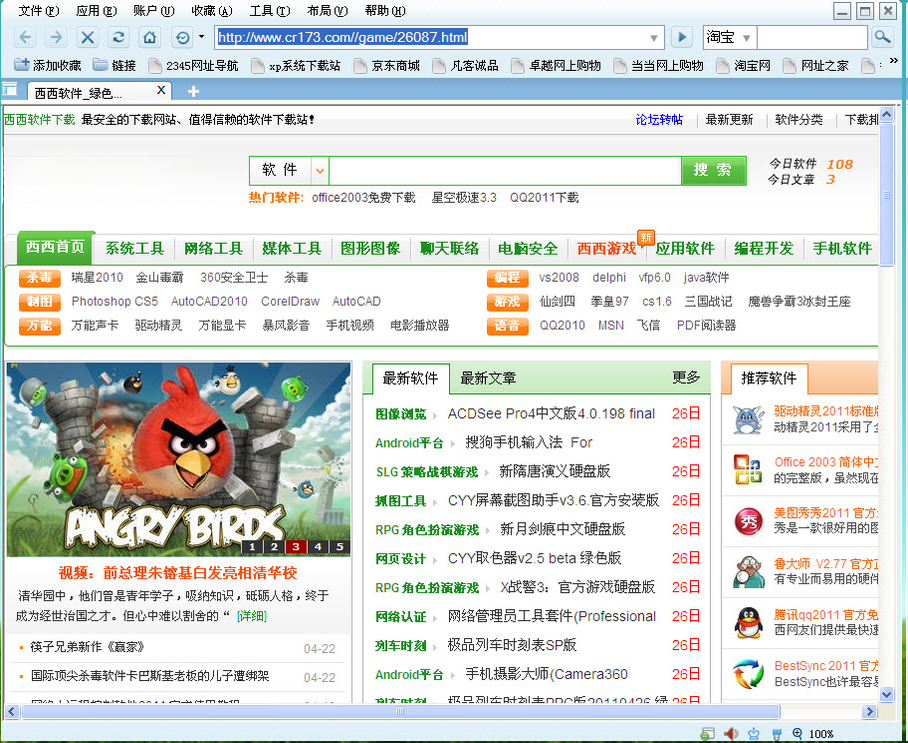
Task: Click the green 搜索 button
Action: [x=713, y=170]
